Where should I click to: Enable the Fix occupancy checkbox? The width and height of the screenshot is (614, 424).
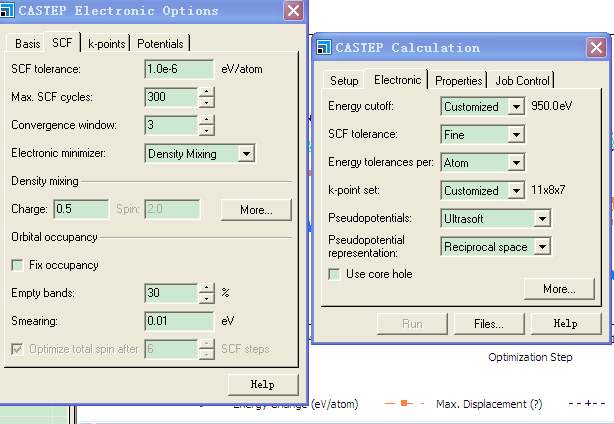click(17, 265)
